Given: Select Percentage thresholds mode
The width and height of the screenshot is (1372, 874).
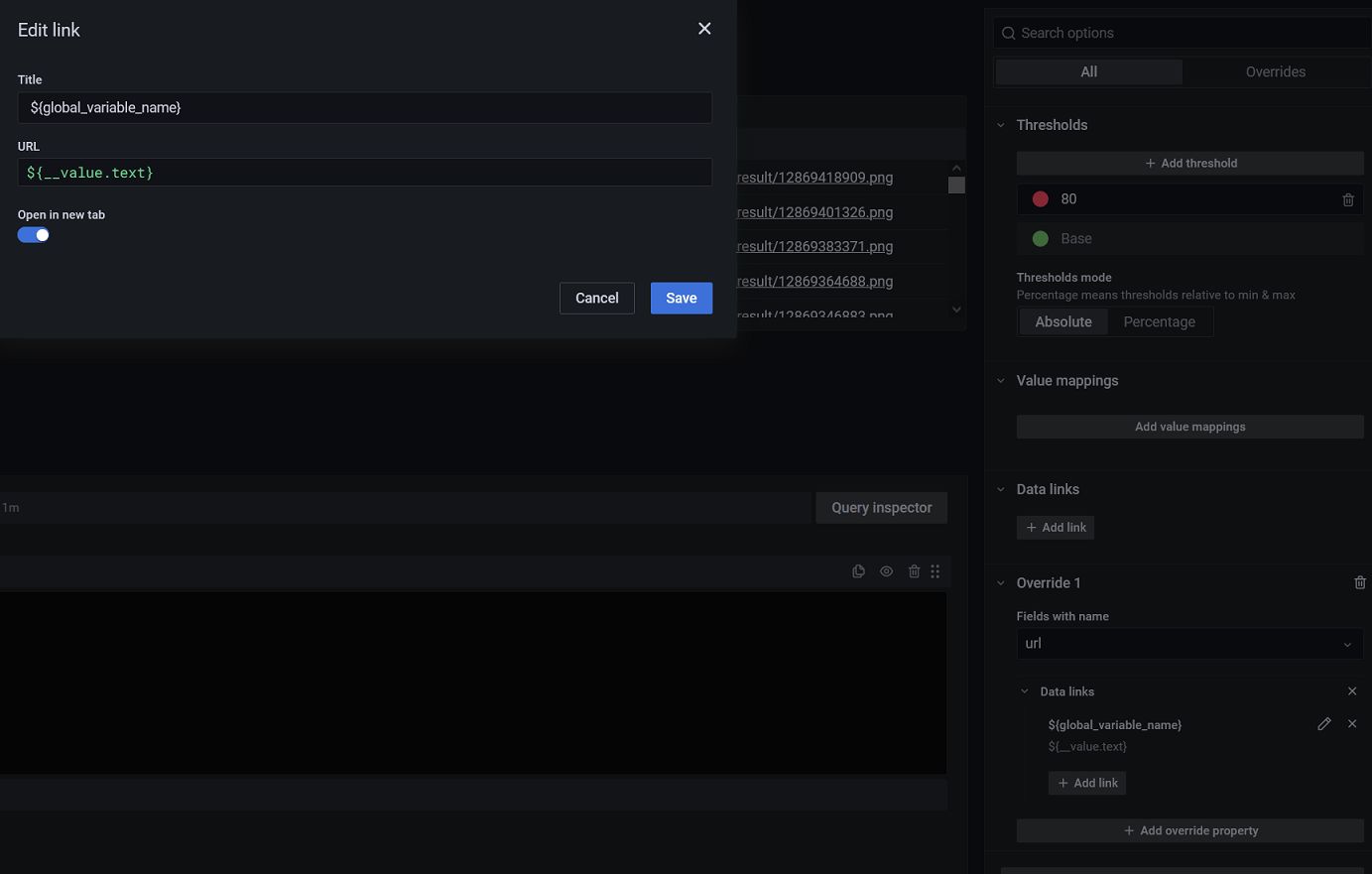Looking at the screenshot, I should pyautogui.click(x=1160, y=321).
